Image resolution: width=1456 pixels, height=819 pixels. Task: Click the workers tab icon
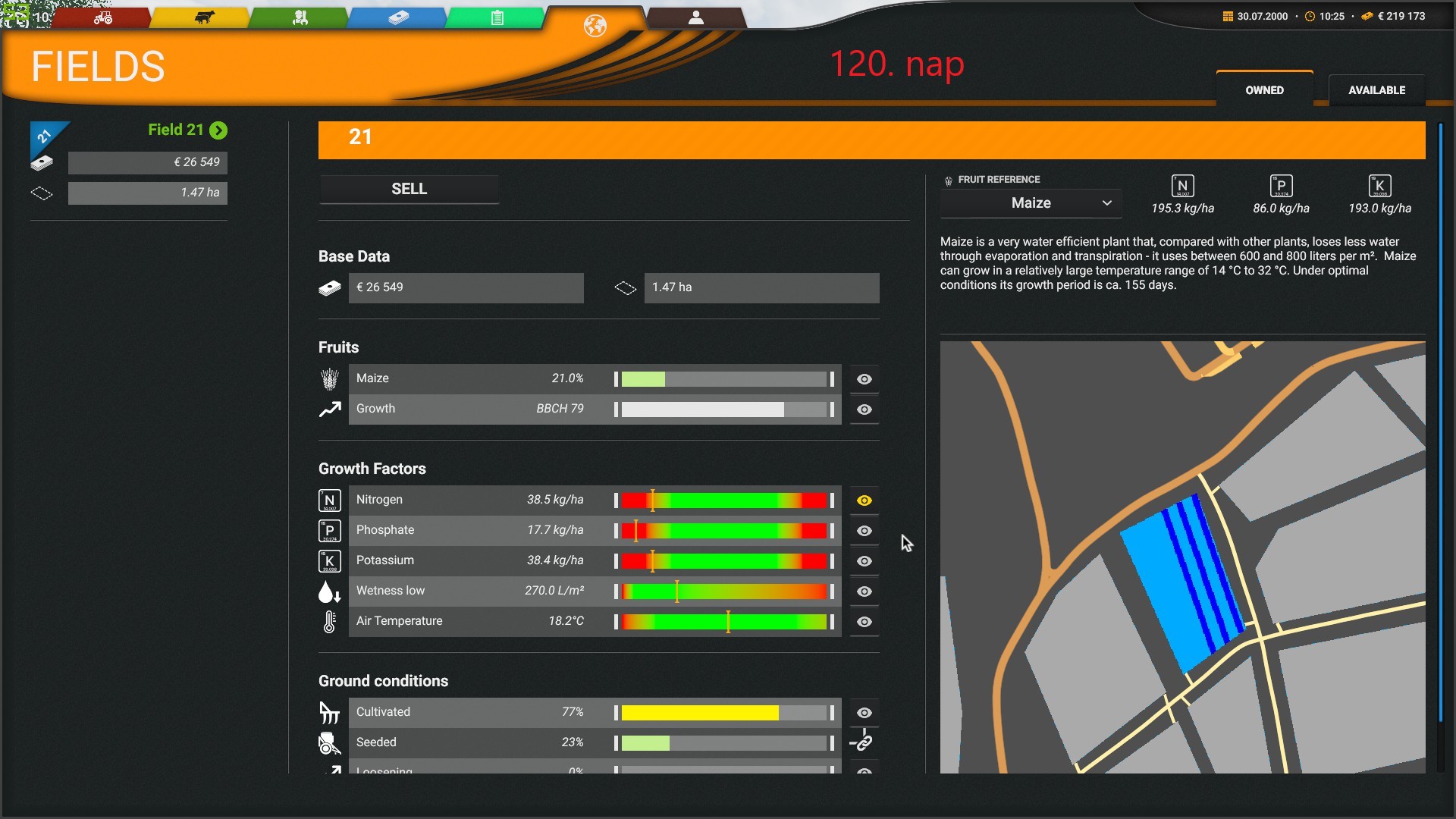300,17
